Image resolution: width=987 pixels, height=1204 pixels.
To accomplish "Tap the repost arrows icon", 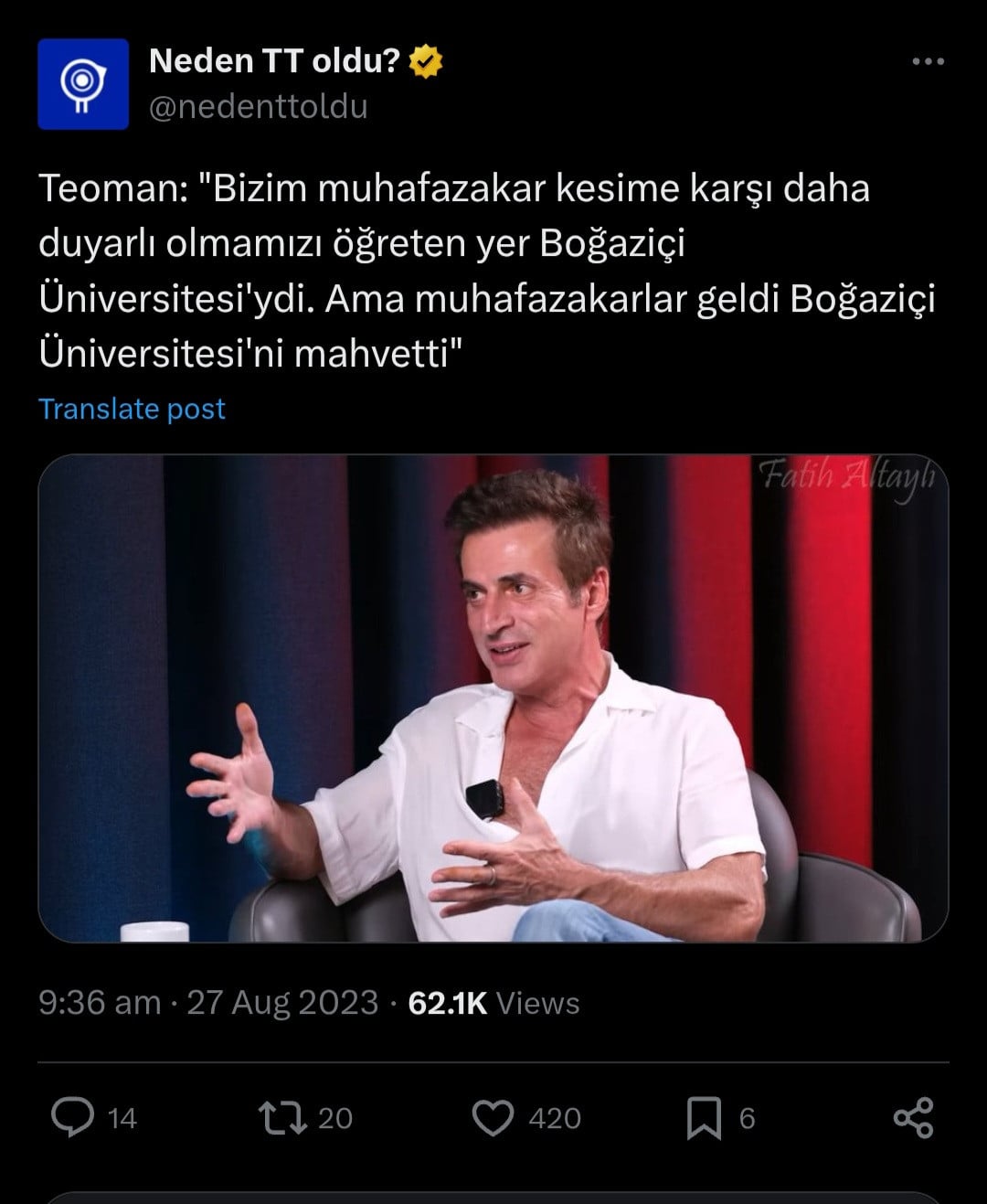I will (282, 1117).
